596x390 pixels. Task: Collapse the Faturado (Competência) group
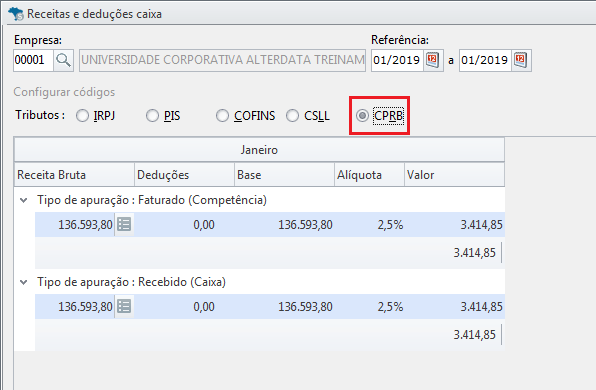click(x=24, y=200)
